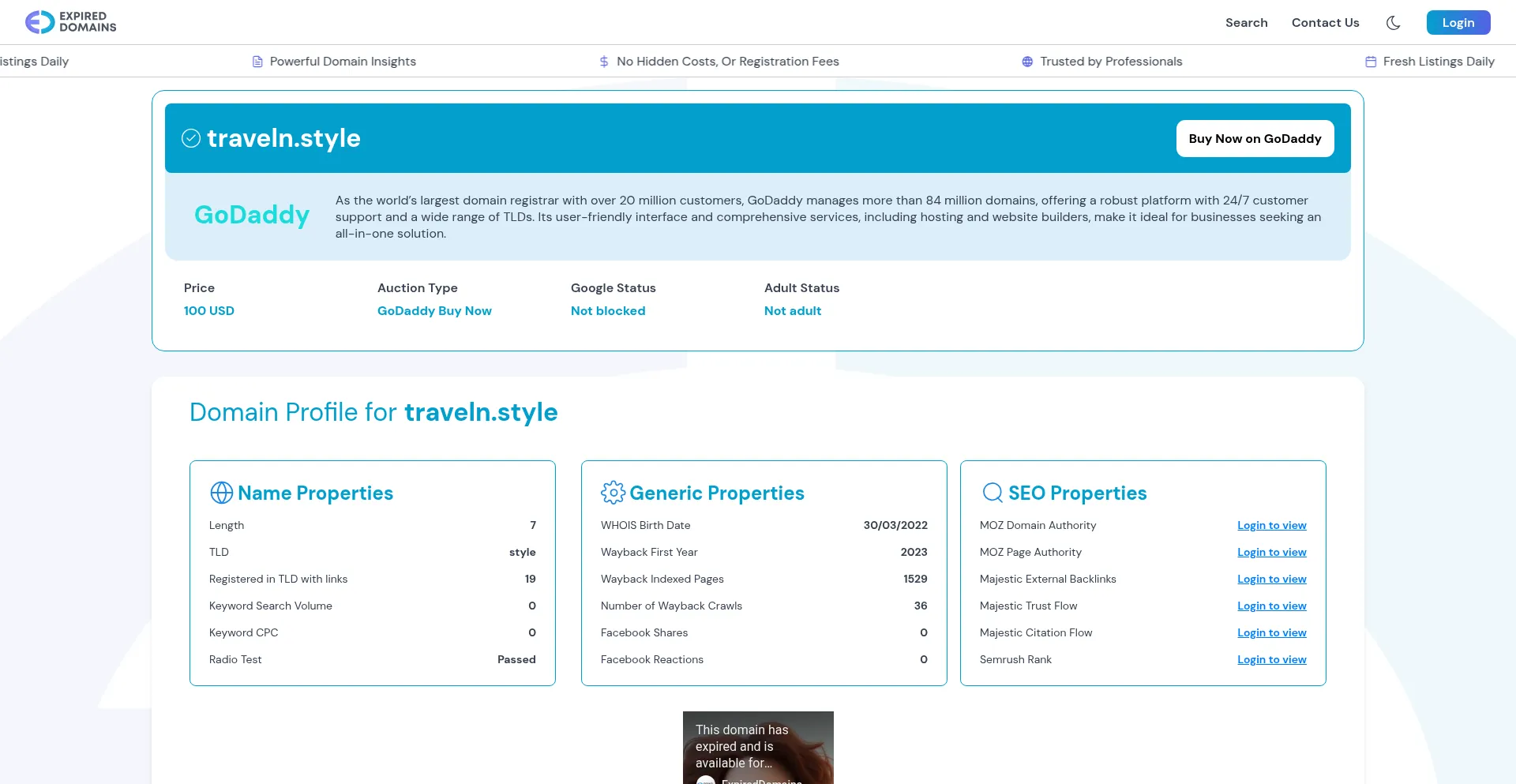Click the Name Properties heading
The width and height of the screenshot is (1516, 784).
[x=315, y=493]
